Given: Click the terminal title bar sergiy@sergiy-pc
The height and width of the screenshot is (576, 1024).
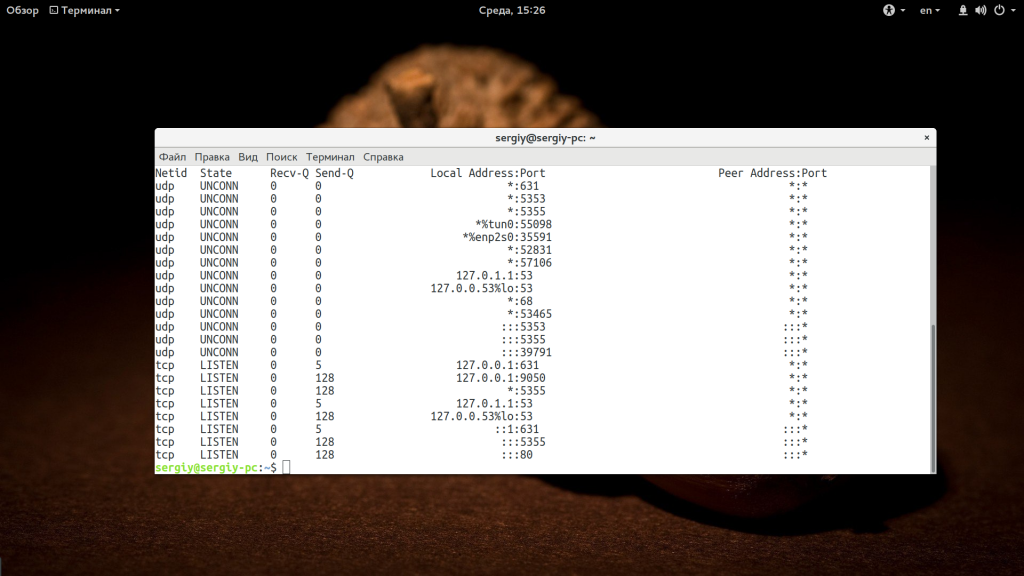Looking at the screenshot, I should click(545, 138).
